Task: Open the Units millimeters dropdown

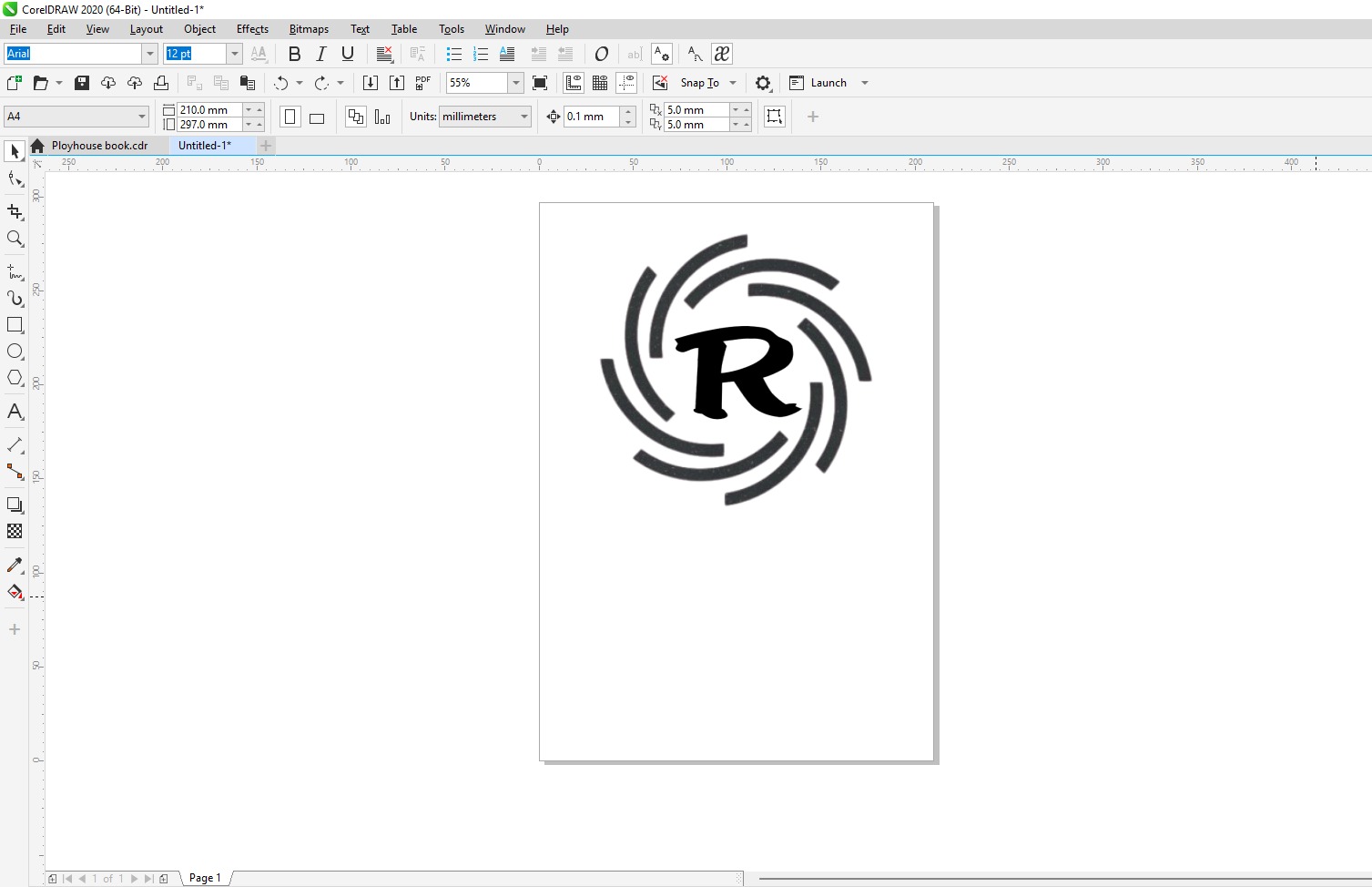Action: (524, 117)
